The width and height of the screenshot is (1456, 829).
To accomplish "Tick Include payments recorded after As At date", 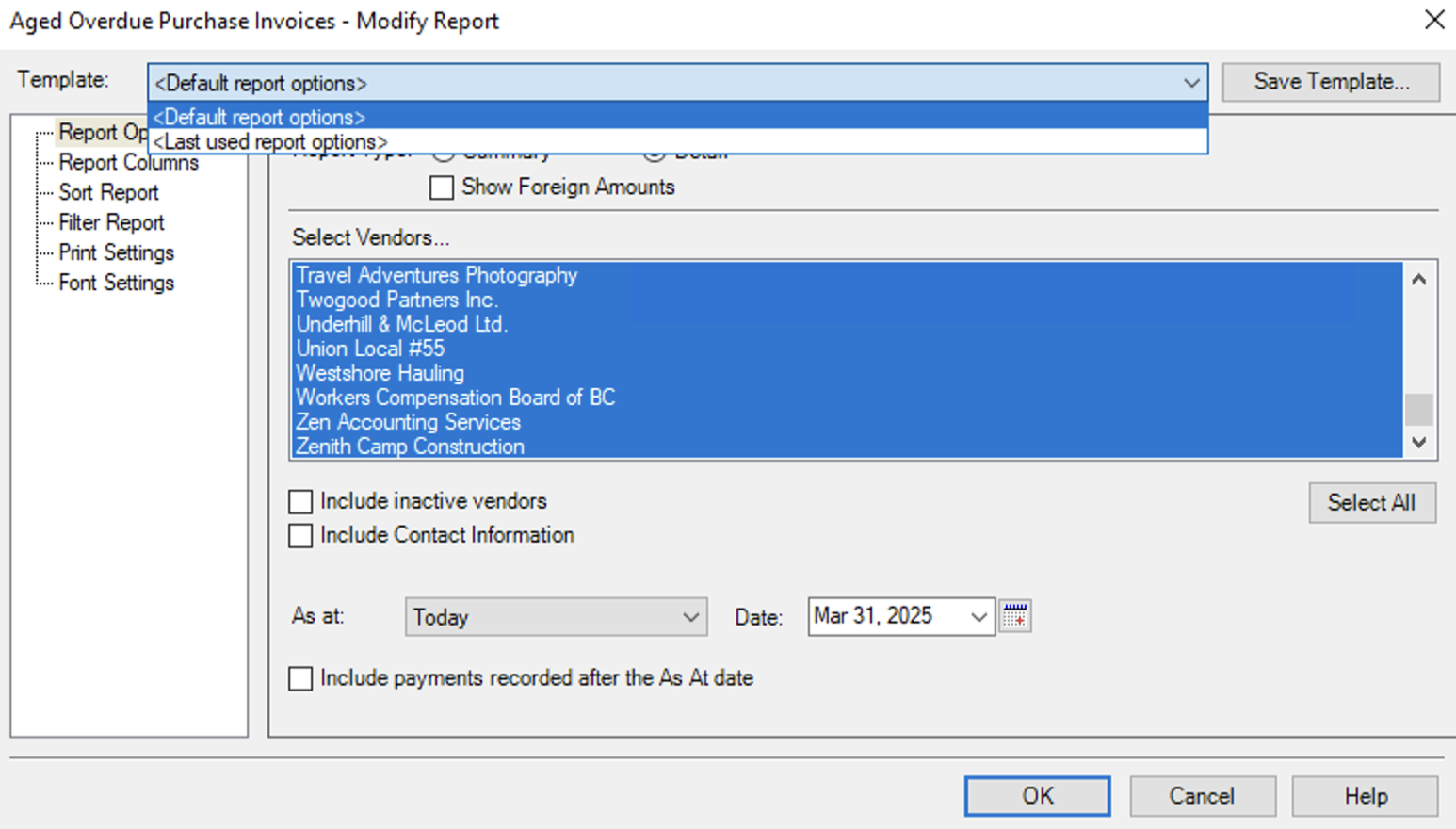I will [x=301, y=678].
